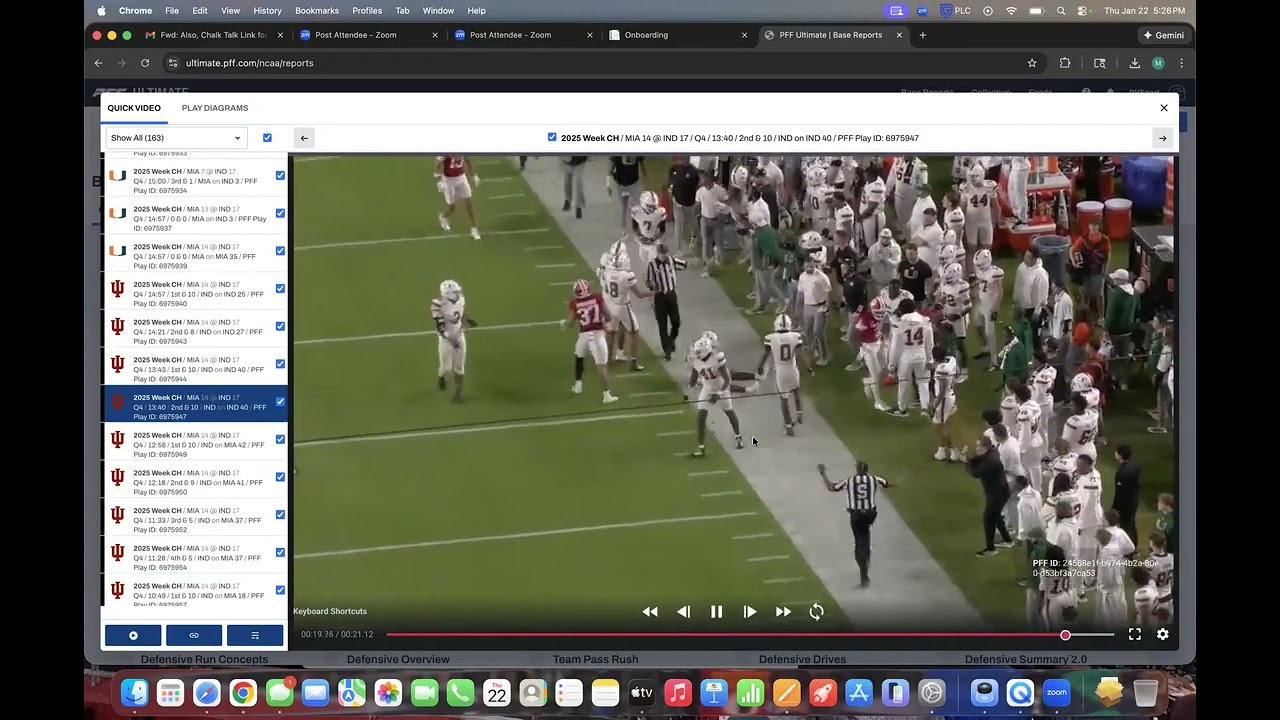
Task: Open a new Chrome tab
Action: 922,35
